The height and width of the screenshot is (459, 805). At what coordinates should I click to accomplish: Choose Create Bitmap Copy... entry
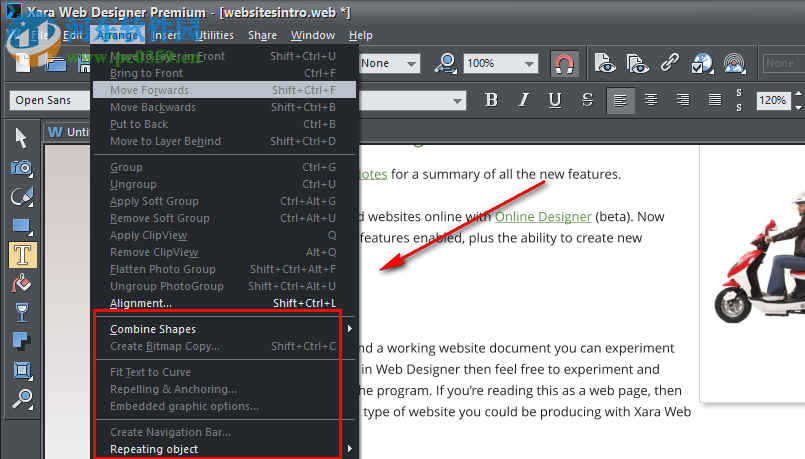224,346
